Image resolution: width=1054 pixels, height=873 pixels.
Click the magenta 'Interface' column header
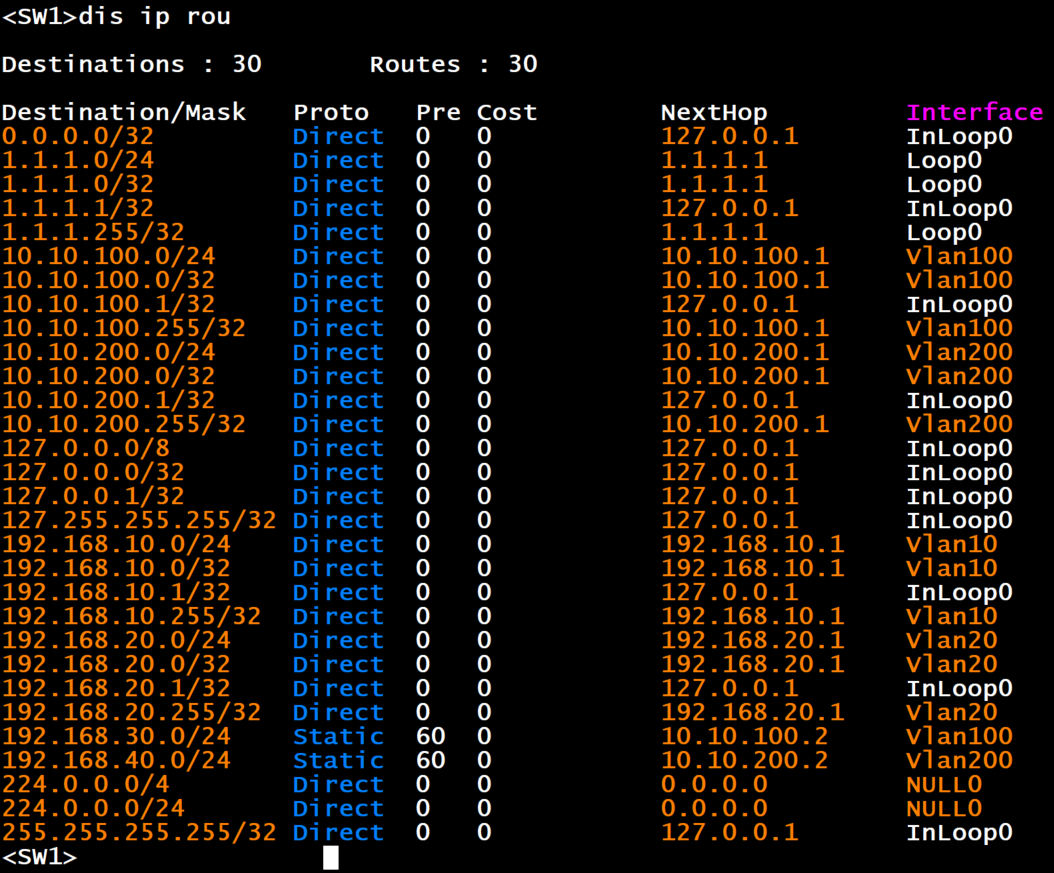975,112
